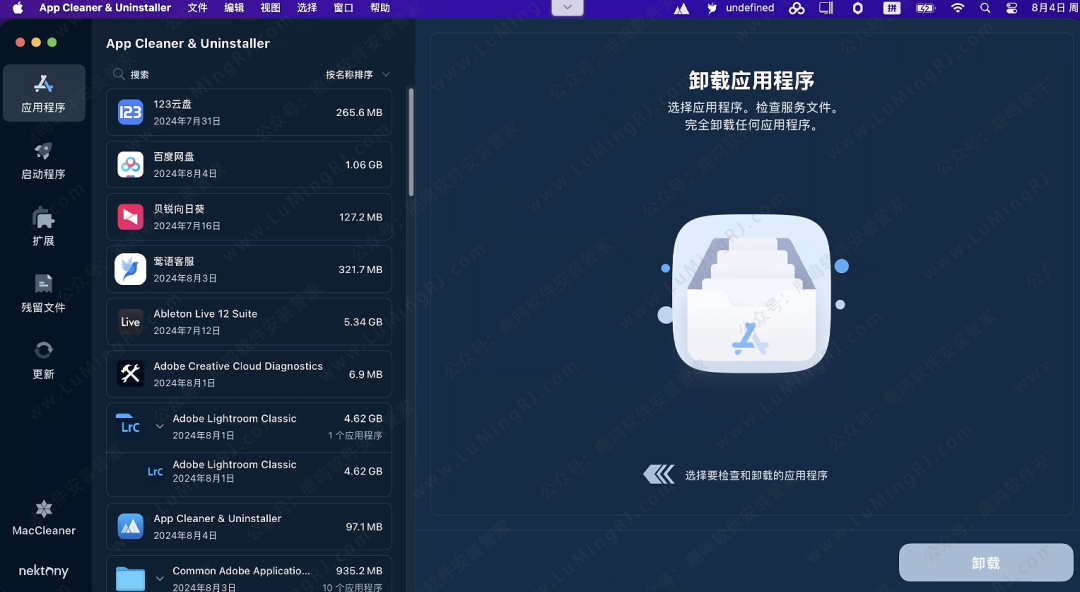Click the 卸载 uninstall button
Viewport: 1080px width, 592px height.
(986, 562)
